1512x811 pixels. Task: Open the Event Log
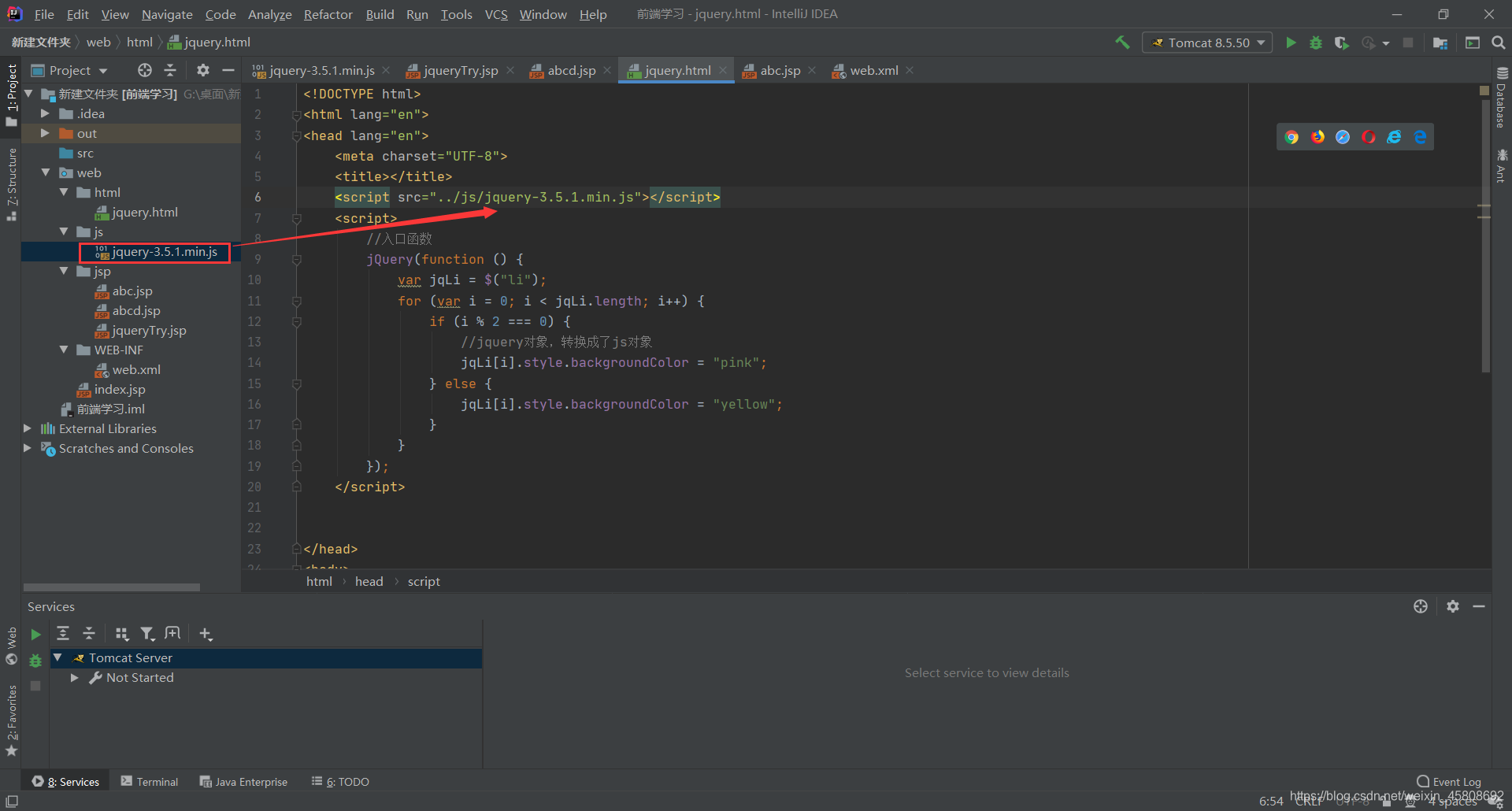pos(1449,781)
